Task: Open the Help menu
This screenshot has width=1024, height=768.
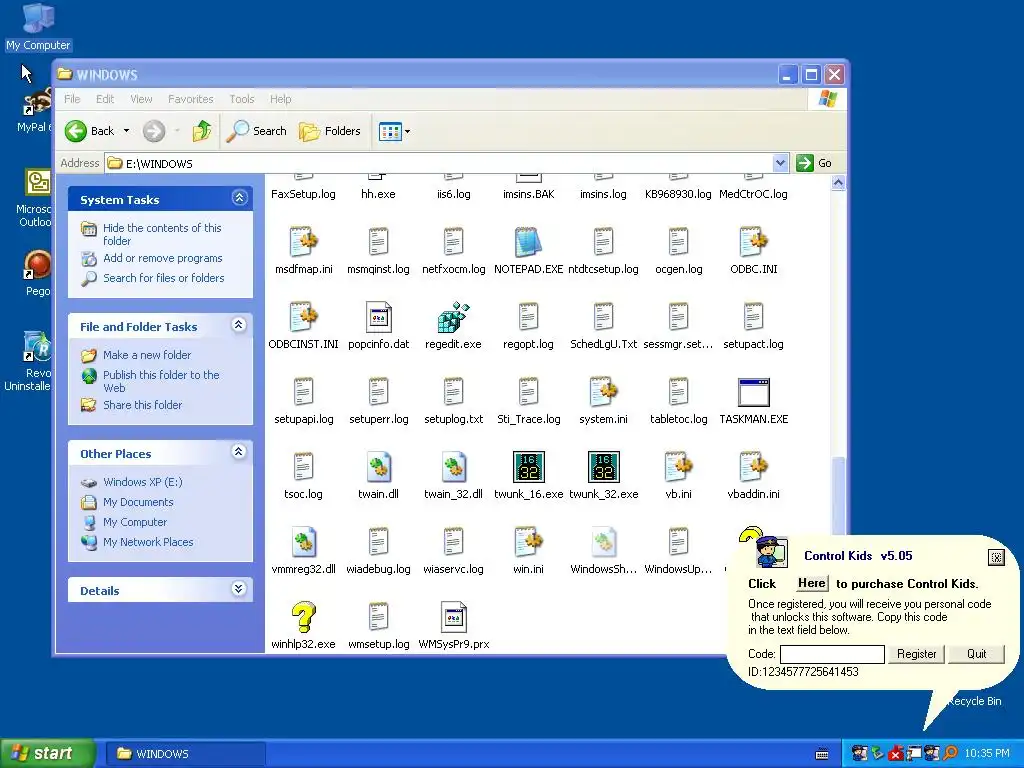Action: pyautogui.click(x=281, y=99)
